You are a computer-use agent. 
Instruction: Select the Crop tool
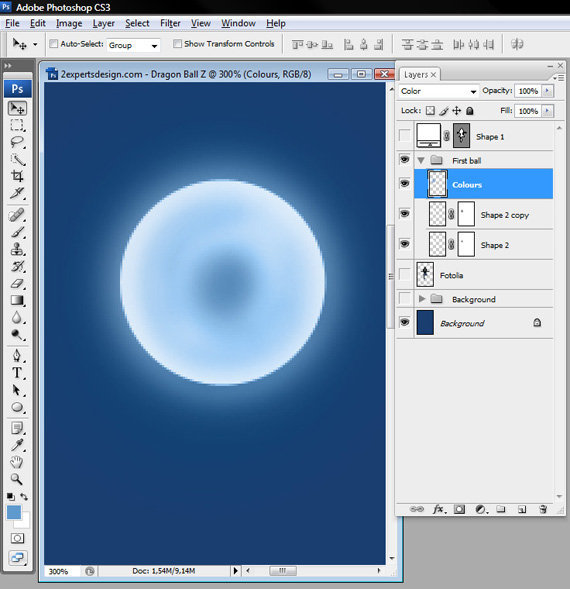[17, 176]
